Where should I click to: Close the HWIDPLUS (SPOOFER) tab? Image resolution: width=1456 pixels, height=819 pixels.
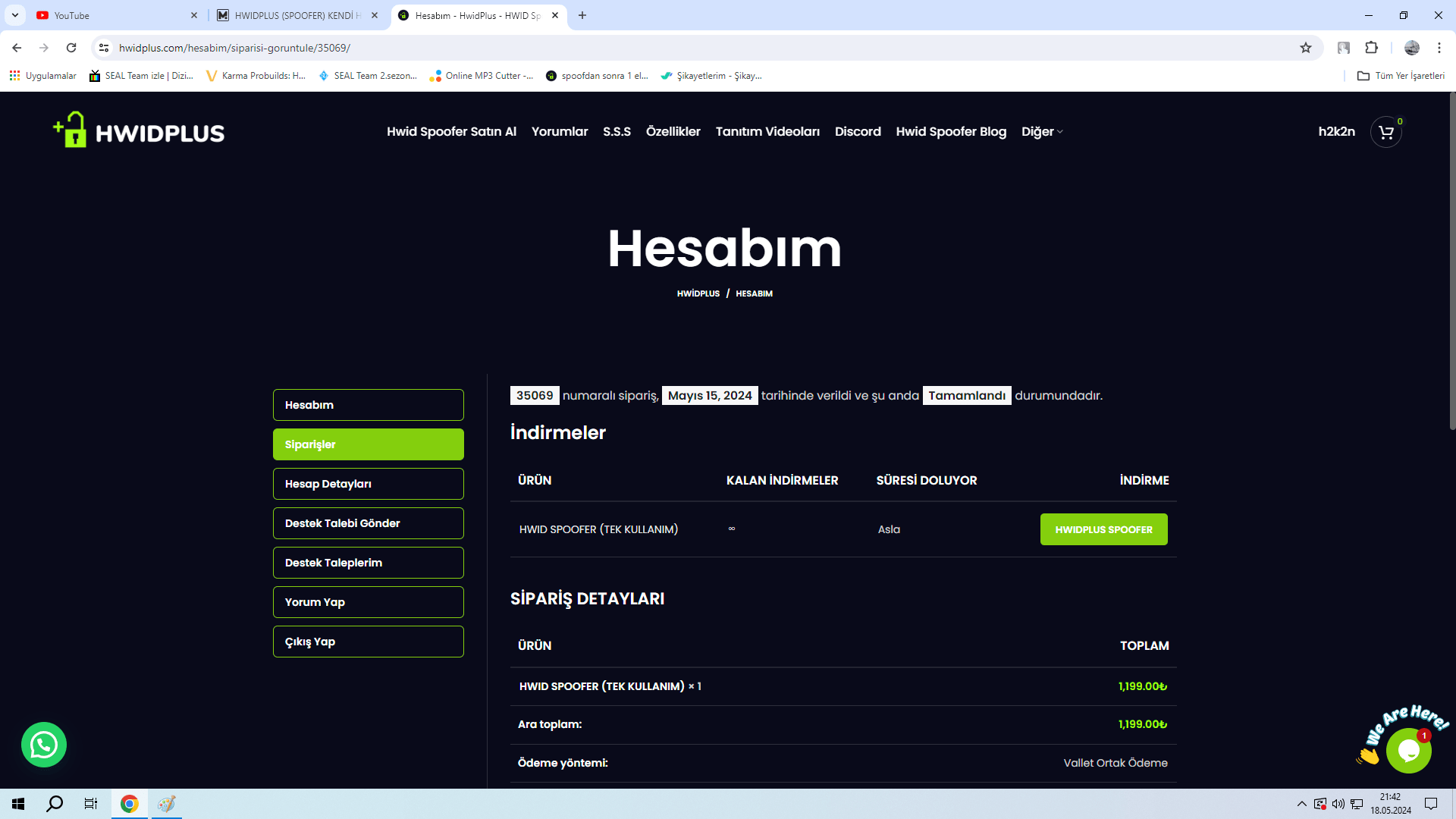(375, 15)
